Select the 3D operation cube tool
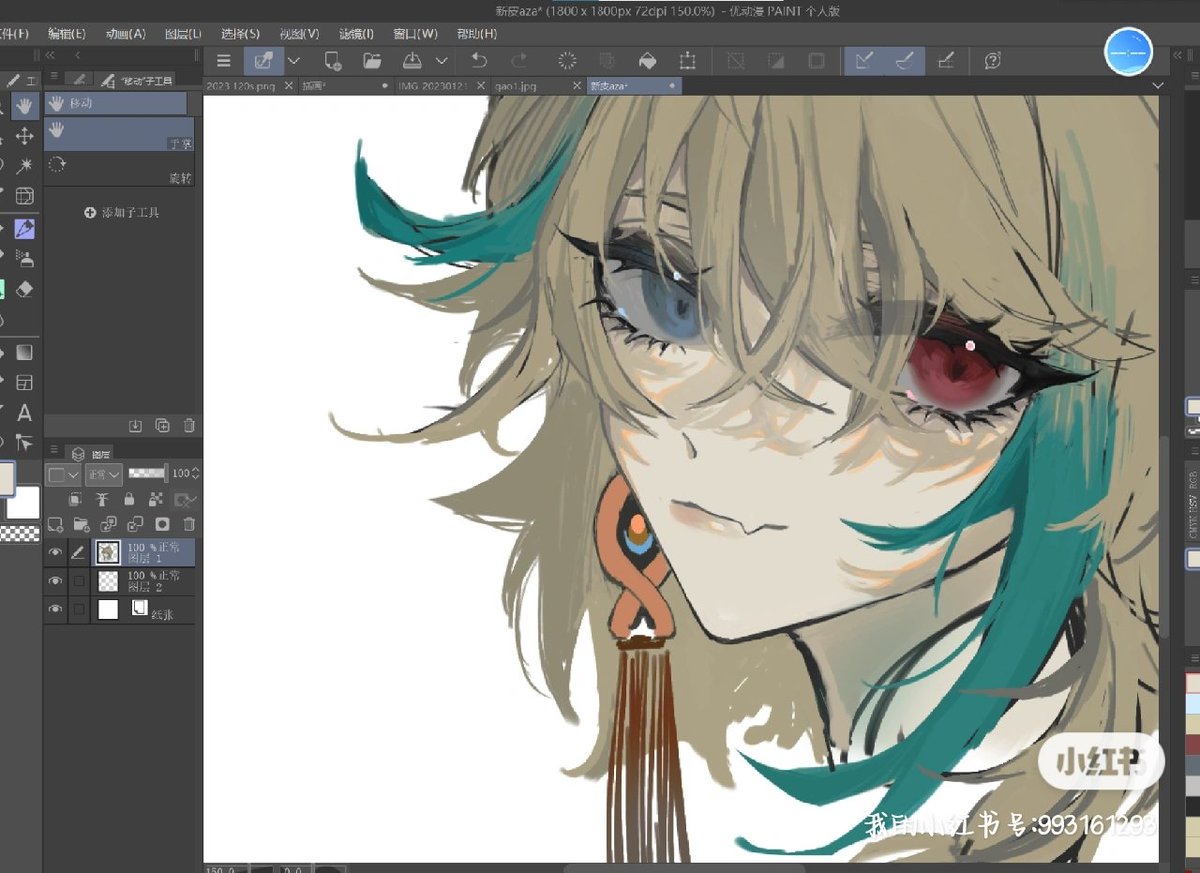The height and width of the screenshot is (873, 1200). [x=25, y=196]
